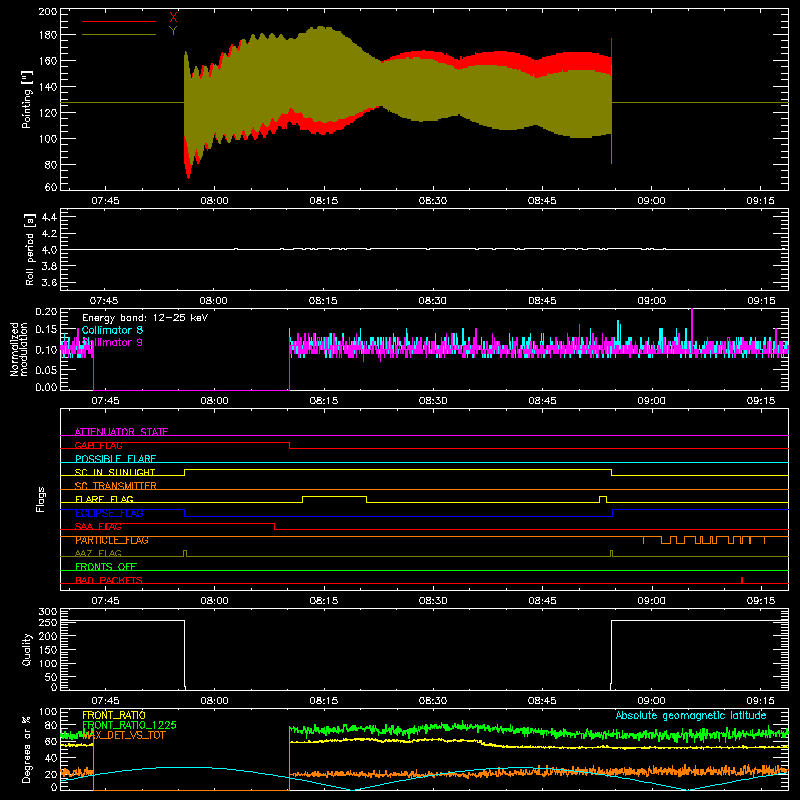The width and height of the screenshot is (800, 800).
Task: Click the 300 tick on the Quality axis
Action: click(x=48, y=612)
